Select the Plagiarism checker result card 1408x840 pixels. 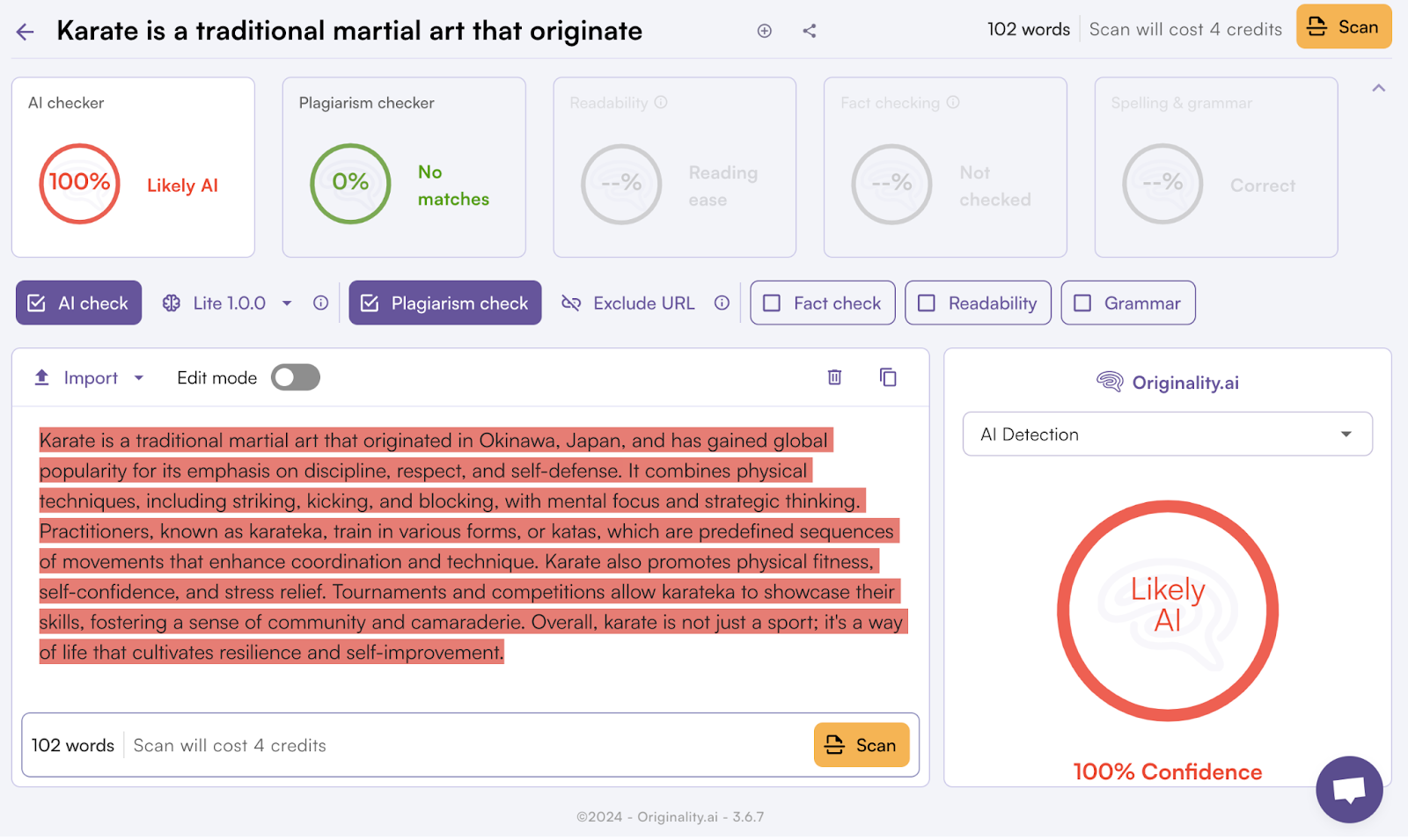[404, 167]
